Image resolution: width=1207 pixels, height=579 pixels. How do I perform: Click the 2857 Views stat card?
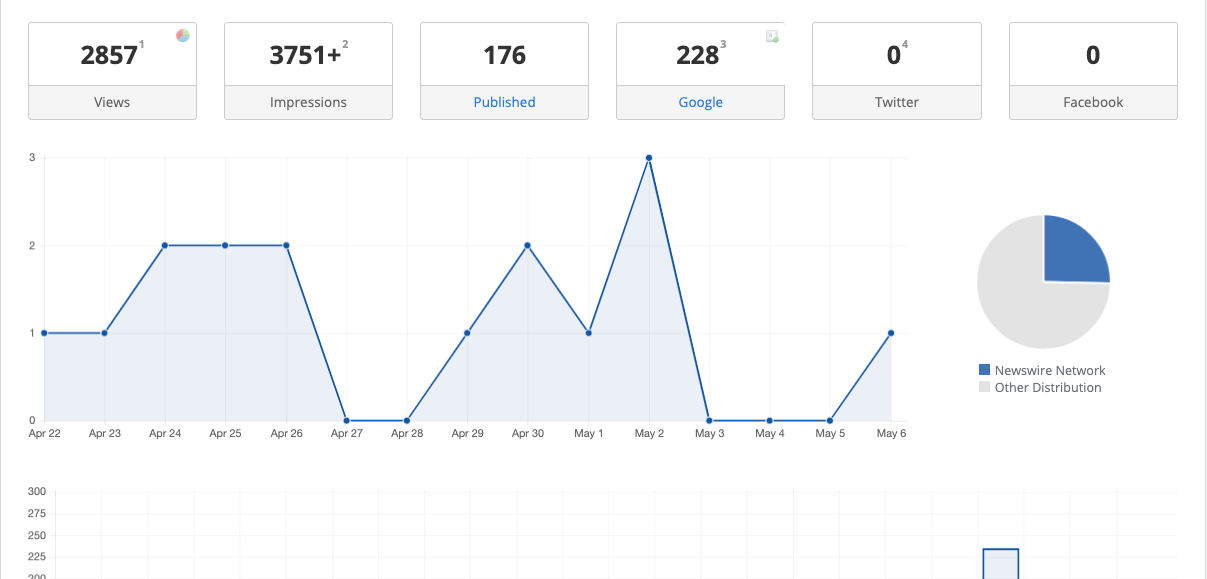coord(112,55)
